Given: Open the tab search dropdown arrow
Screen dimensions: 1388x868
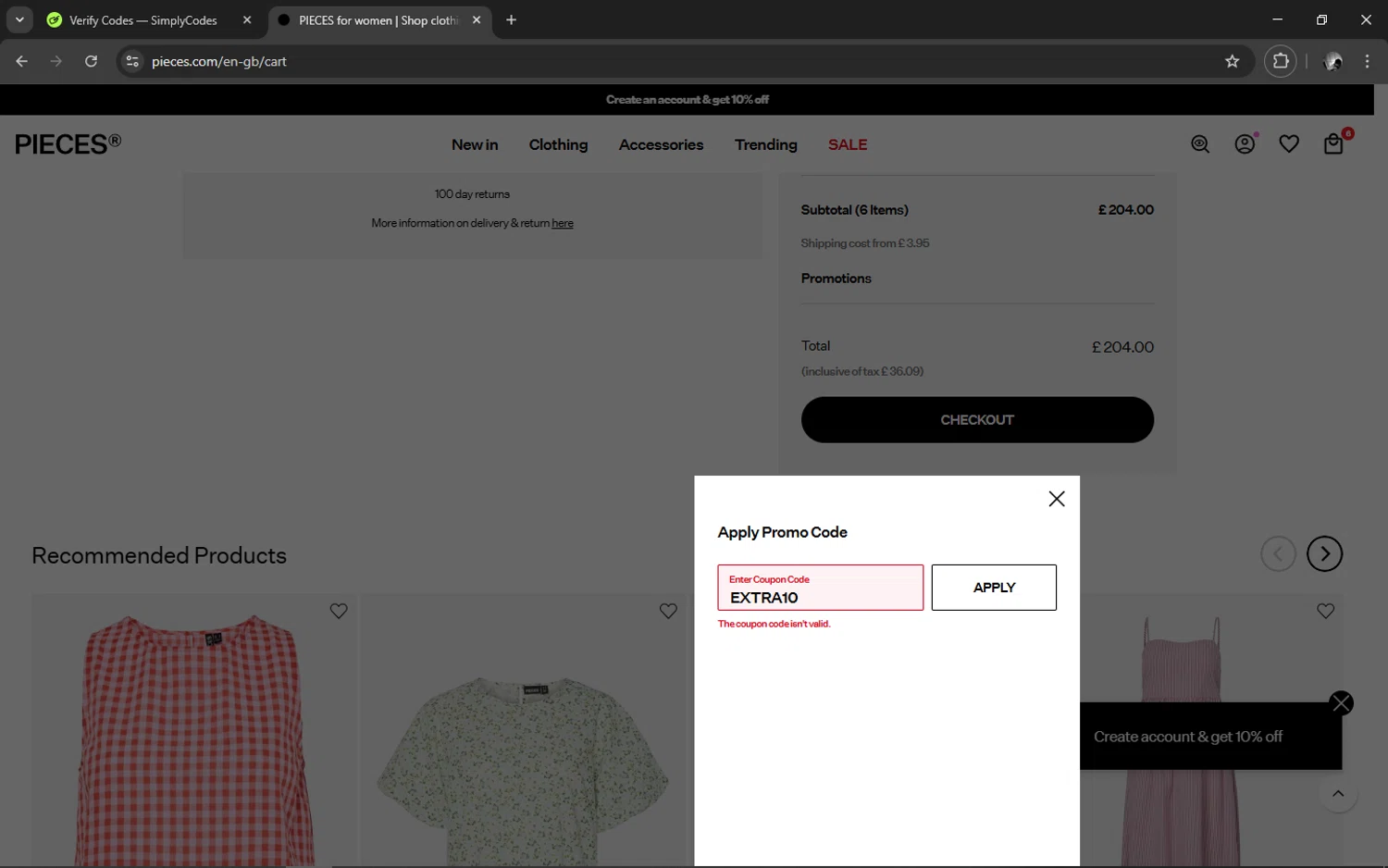Looking at the screenshot, I should [x=19, y=19].
